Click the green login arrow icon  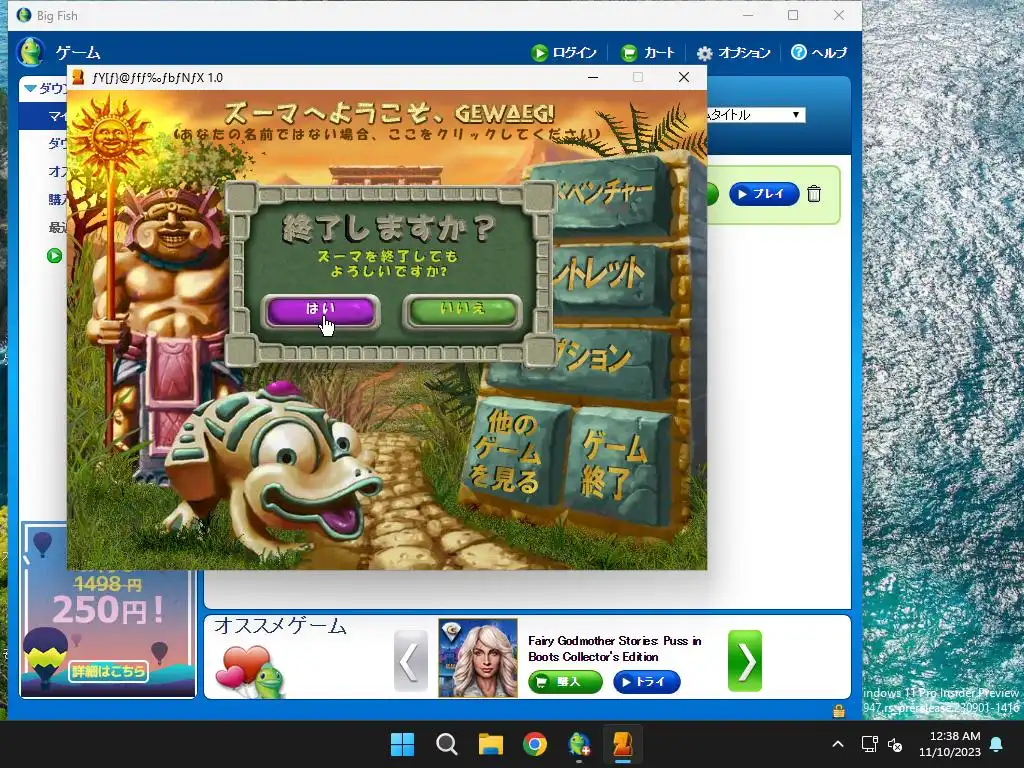pyautogui.click(x=539, y=53)
